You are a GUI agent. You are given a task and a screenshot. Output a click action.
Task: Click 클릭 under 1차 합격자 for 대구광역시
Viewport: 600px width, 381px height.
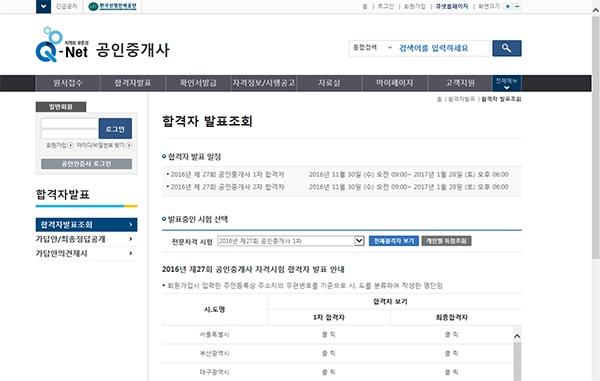[x=329, y=371]
